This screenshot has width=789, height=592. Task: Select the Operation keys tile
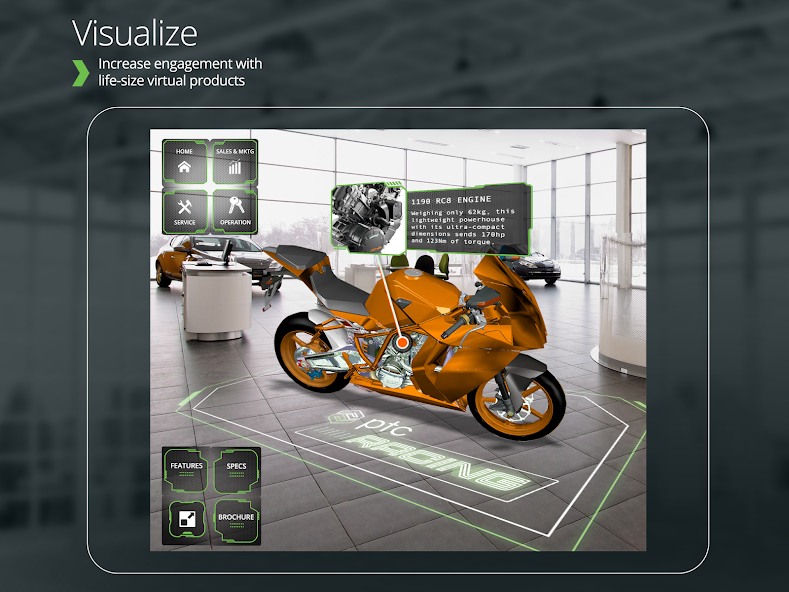click(234, 211)
